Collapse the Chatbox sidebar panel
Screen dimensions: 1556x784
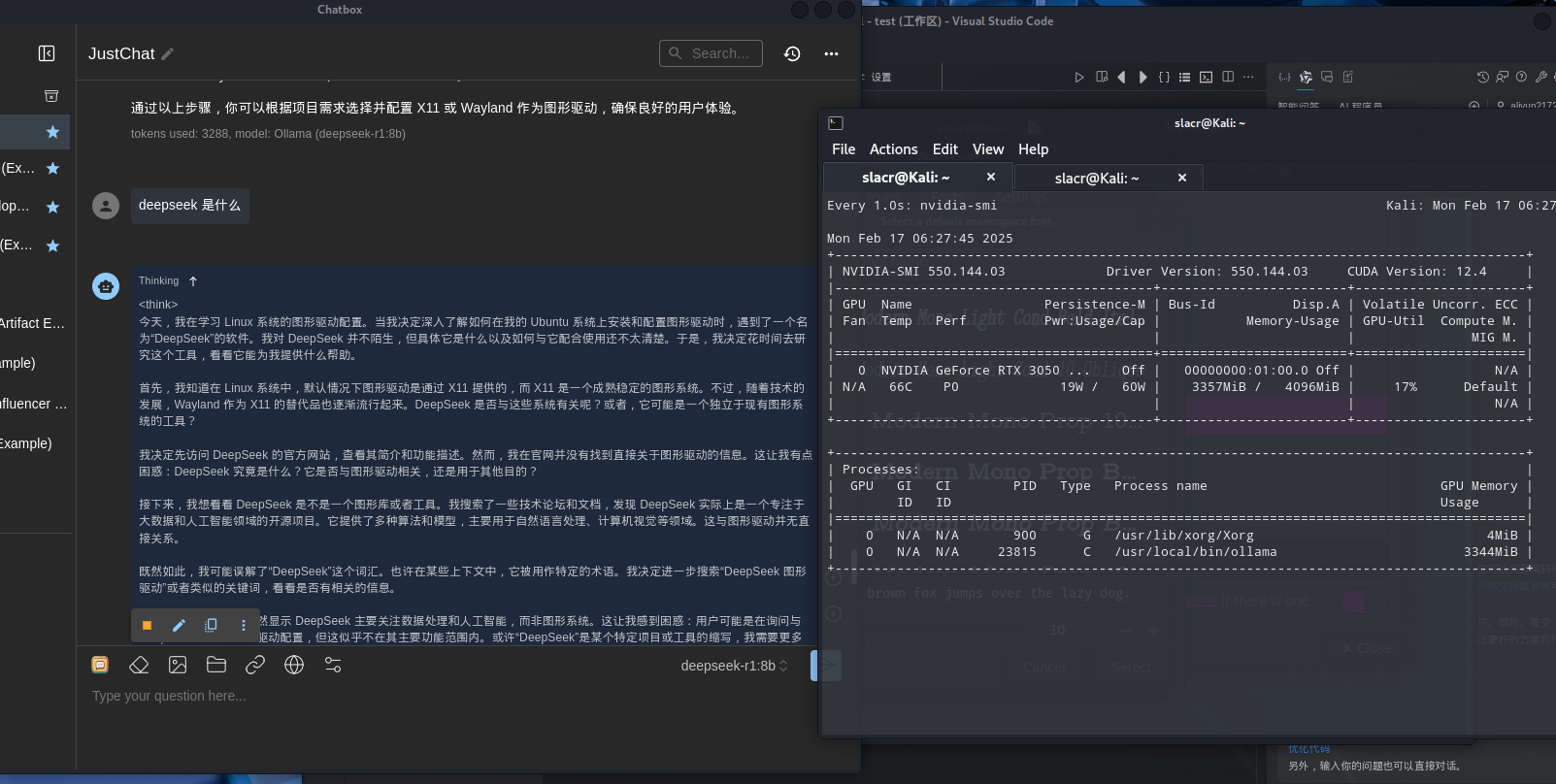(47, 53)
